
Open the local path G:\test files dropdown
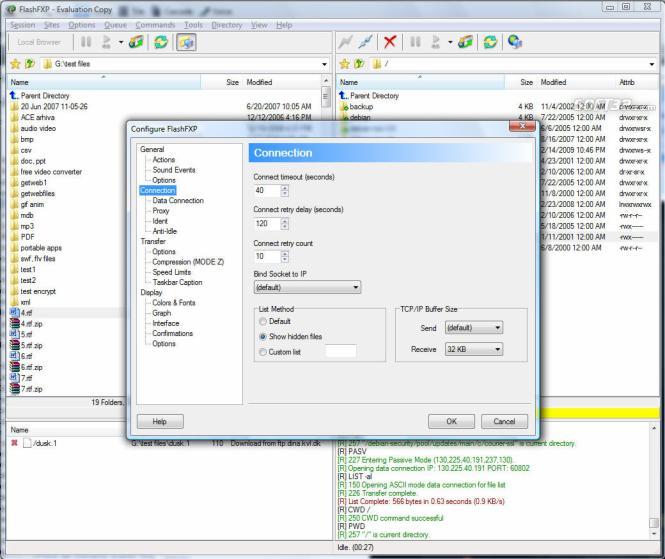[x=324, y=64]
